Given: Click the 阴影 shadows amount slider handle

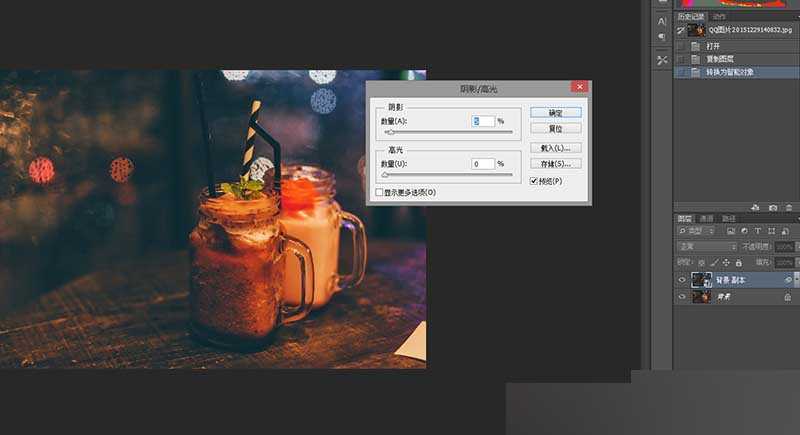Looking at the screenshot, I should (x=390, y=131).
